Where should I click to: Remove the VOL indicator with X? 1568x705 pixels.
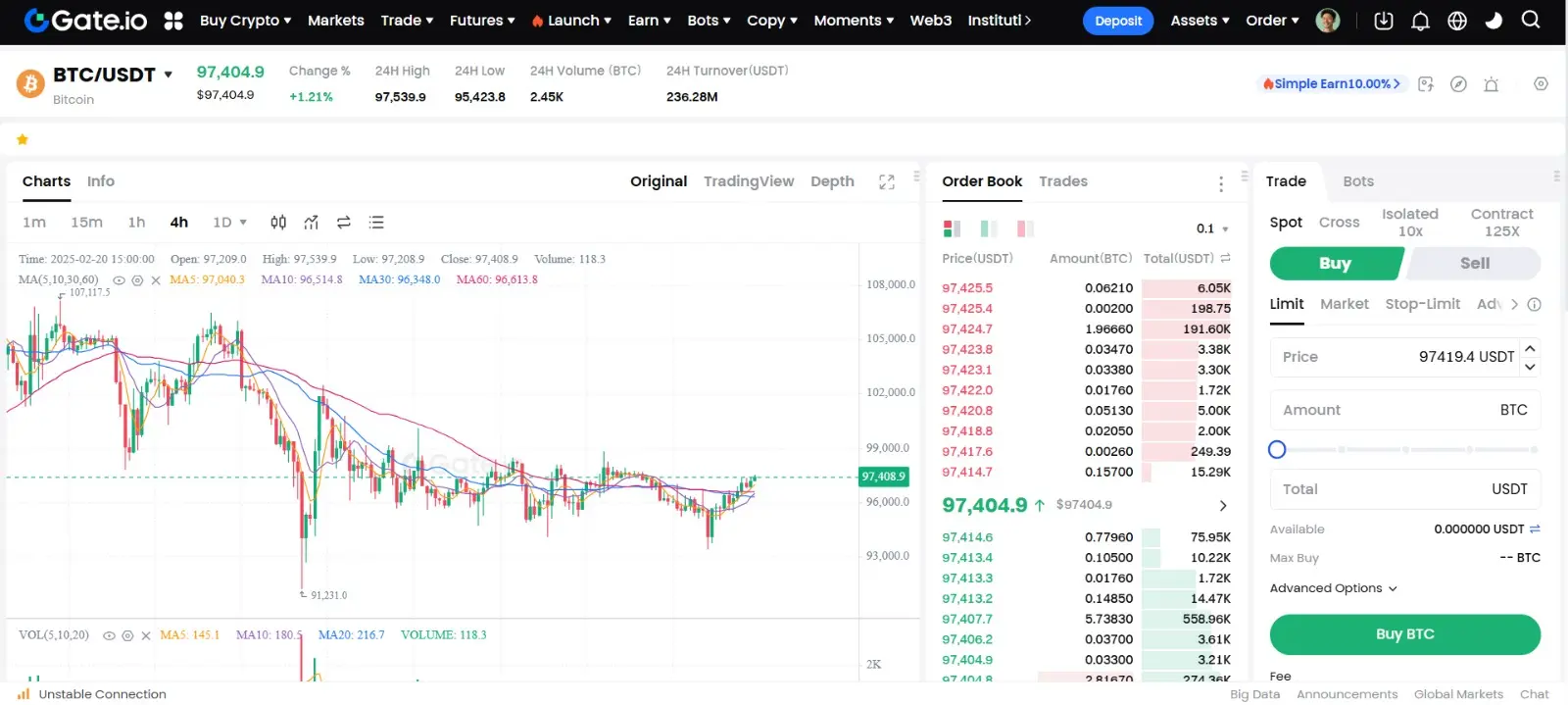[x=146, y=635]
